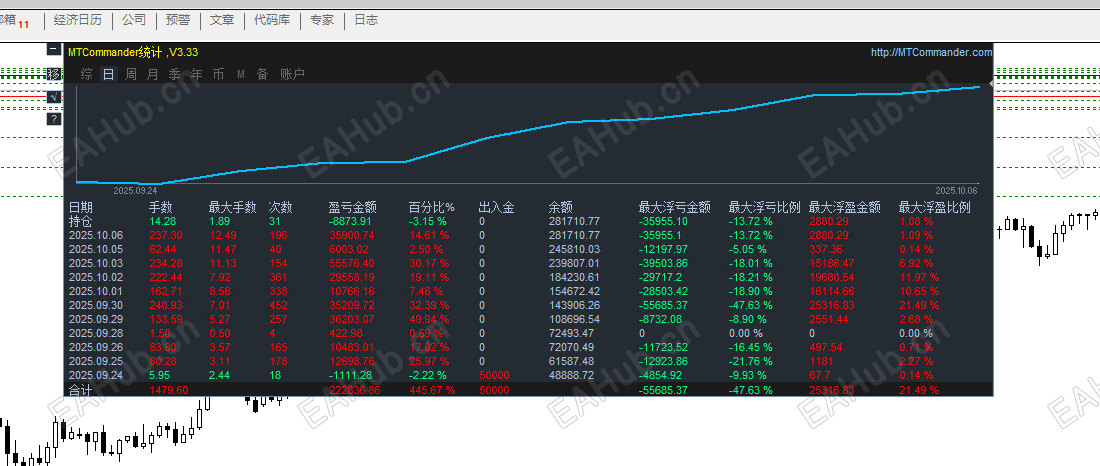Switch statistics to 月 monthly view
Viewport: 1100px width, 466px height.
point(152,74)
